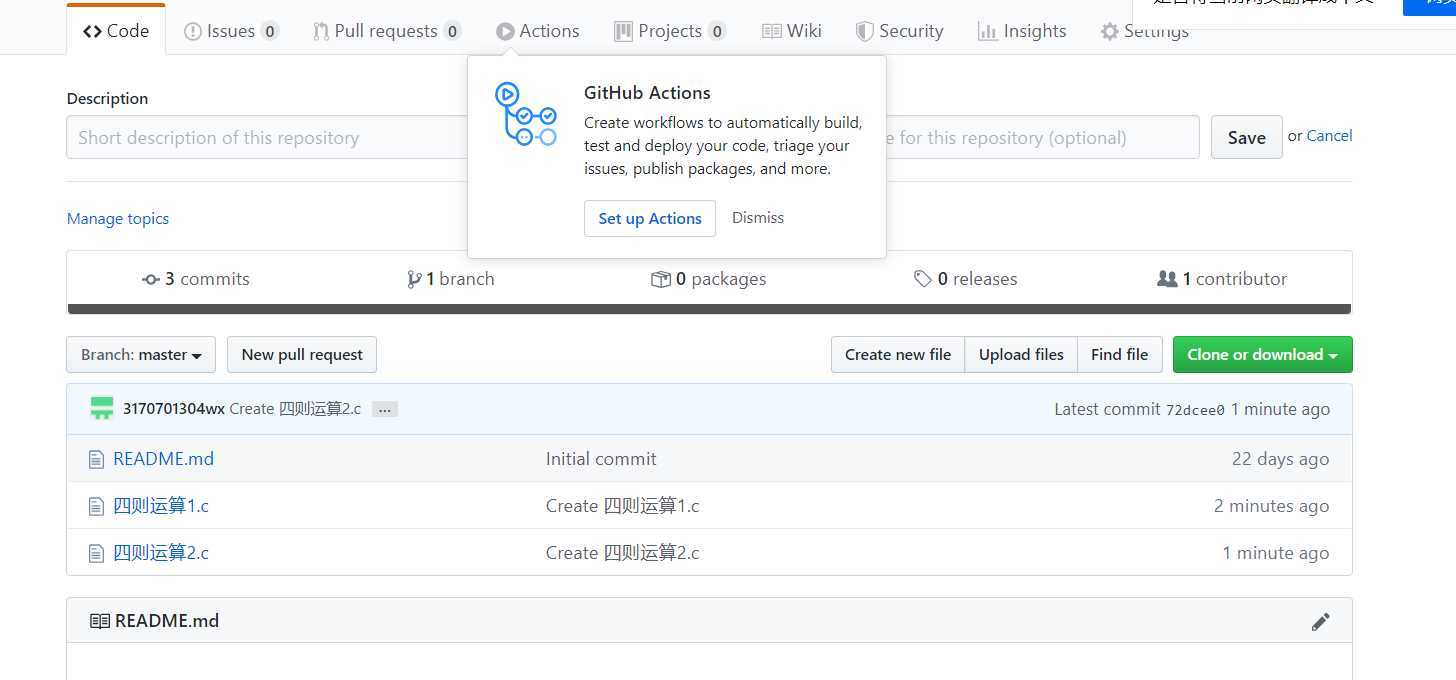Click the Pull requests tab icon

320,32
